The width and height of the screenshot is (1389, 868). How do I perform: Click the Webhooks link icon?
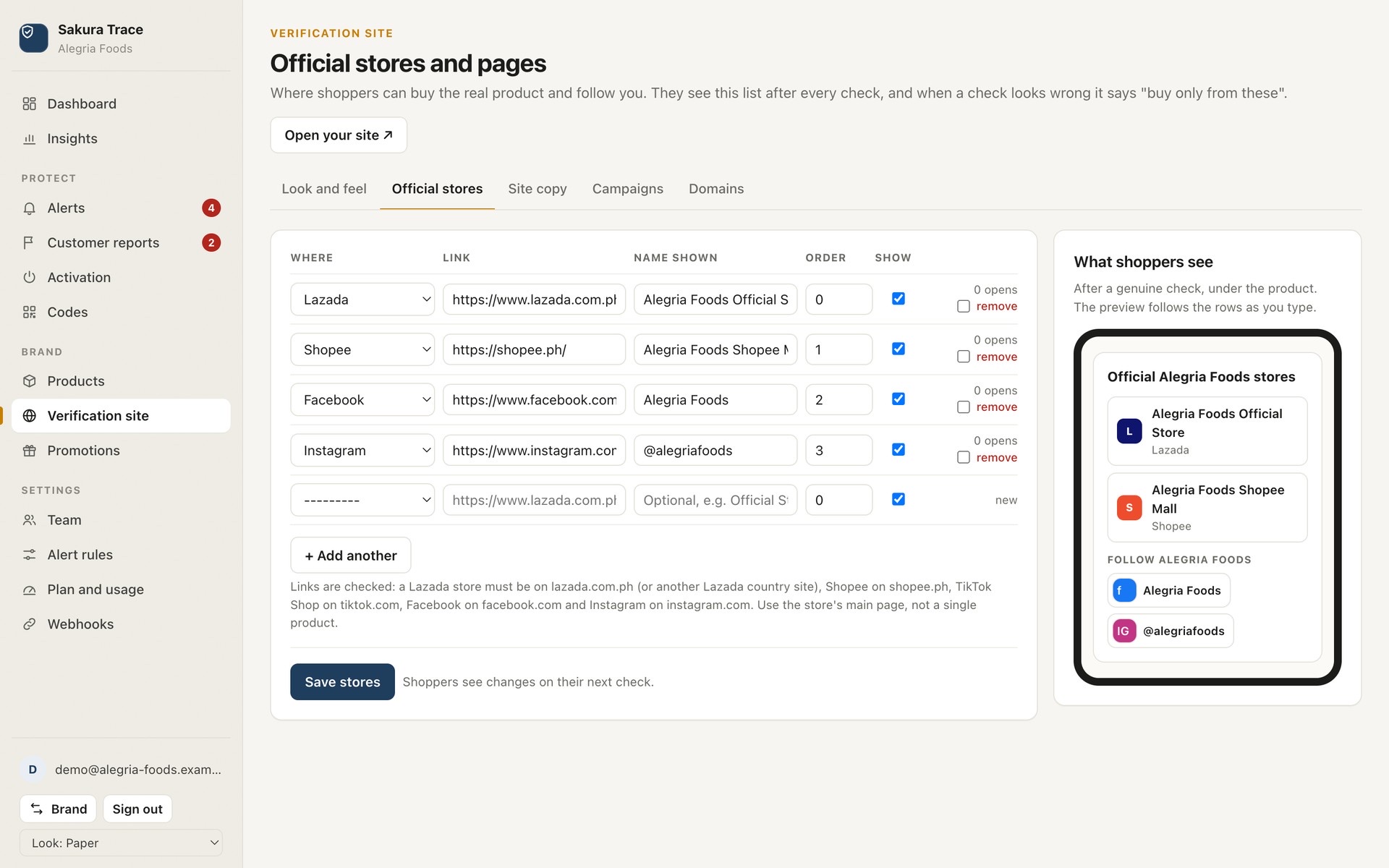point(29,624)
